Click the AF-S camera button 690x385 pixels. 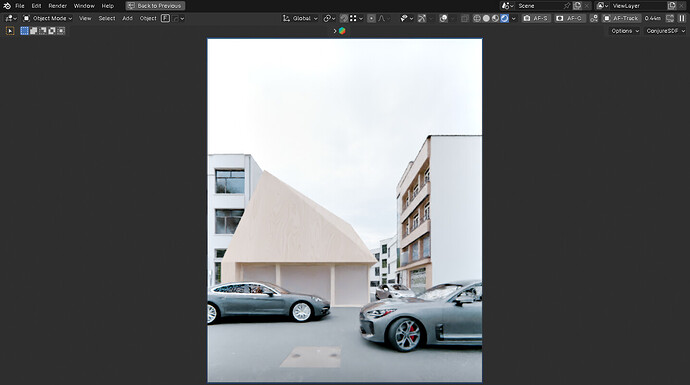click(536, 18)
